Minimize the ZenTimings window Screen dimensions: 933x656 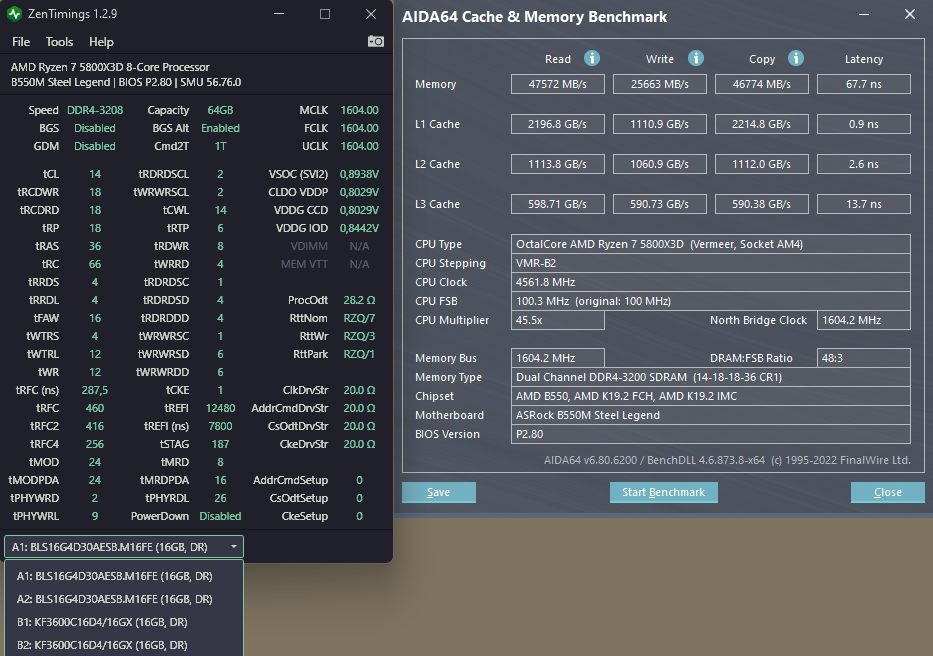278,14
